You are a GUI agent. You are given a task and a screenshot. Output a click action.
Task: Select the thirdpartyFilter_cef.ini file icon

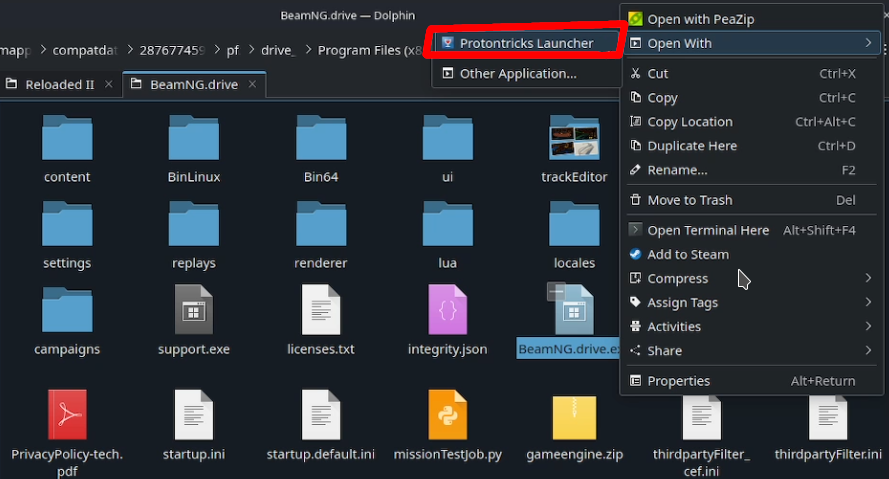701,418
